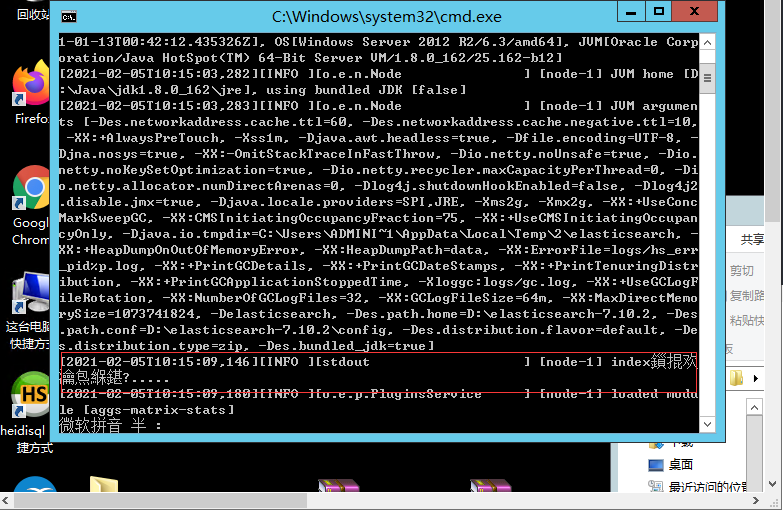Click the bottom horizontal scrollbar thumb

[x=160, y=500]
